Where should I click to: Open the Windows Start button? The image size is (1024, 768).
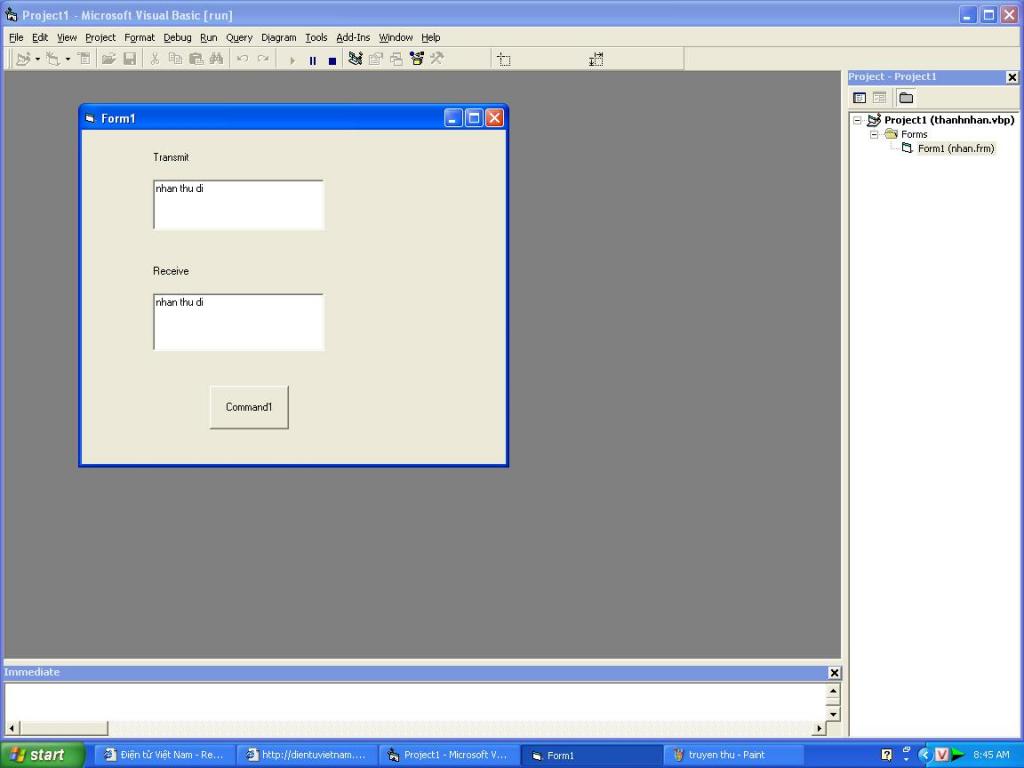click(x=42, y=755)
